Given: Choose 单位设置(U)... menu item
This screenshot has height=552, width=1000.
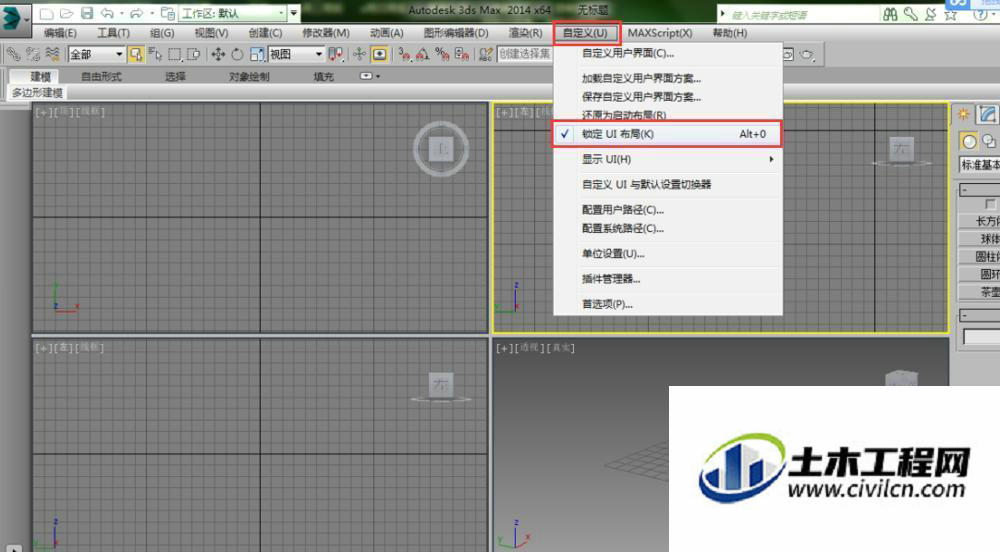Looking at the screenshot, I should (x=667, y=254).
